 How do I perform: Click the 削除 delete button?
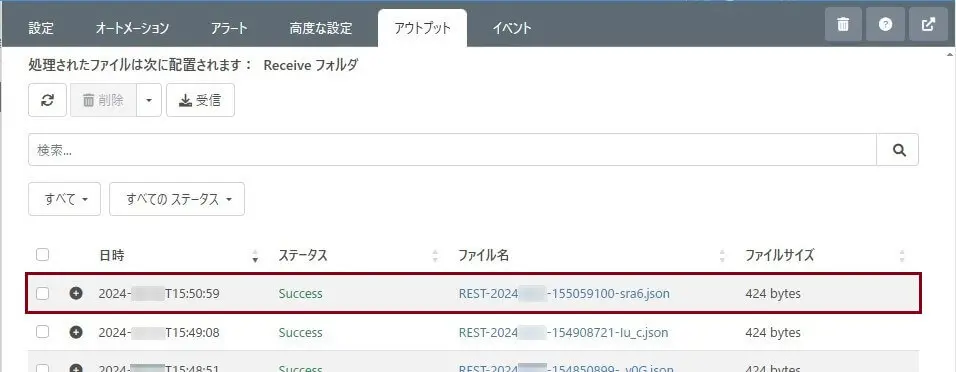click(x=103, y=100)
